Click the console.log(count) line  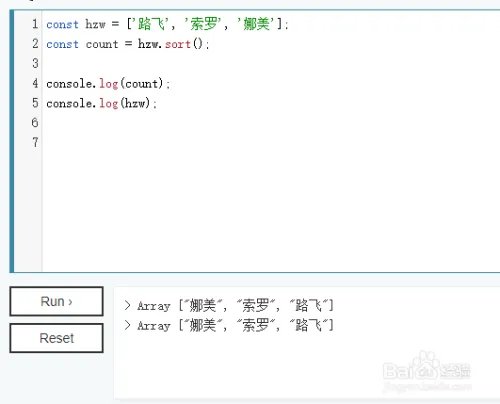108,83
